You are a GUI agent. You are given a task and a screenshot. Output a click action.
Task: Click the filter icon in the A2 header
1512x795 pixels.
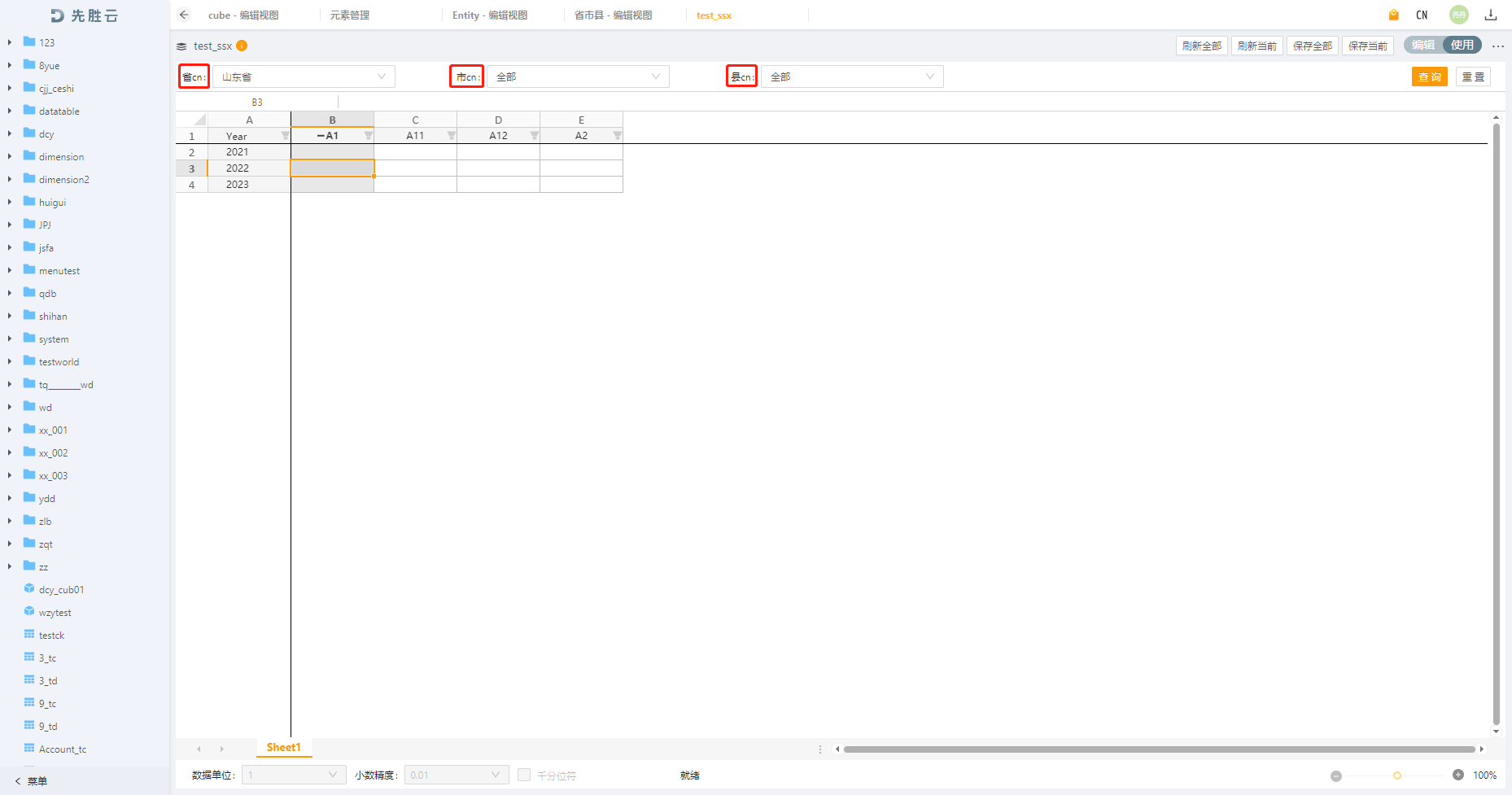617,136
